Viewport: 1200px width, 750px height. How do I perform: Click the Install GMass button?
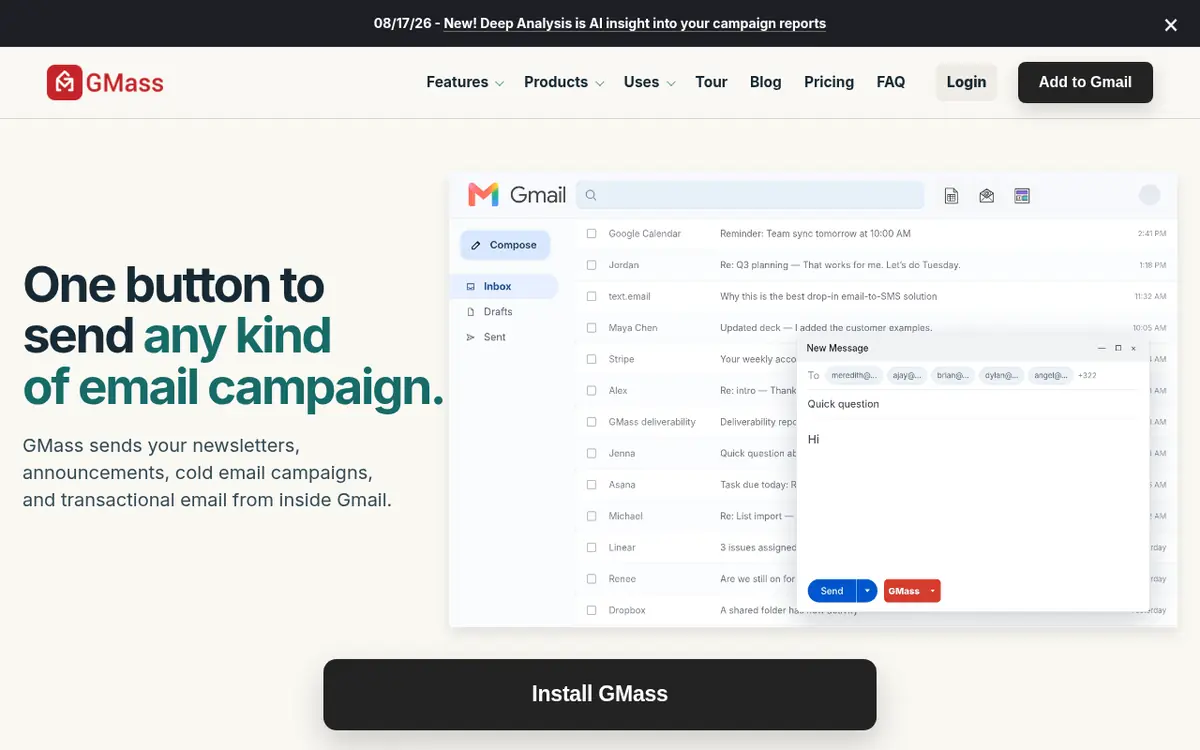point(600,694)
